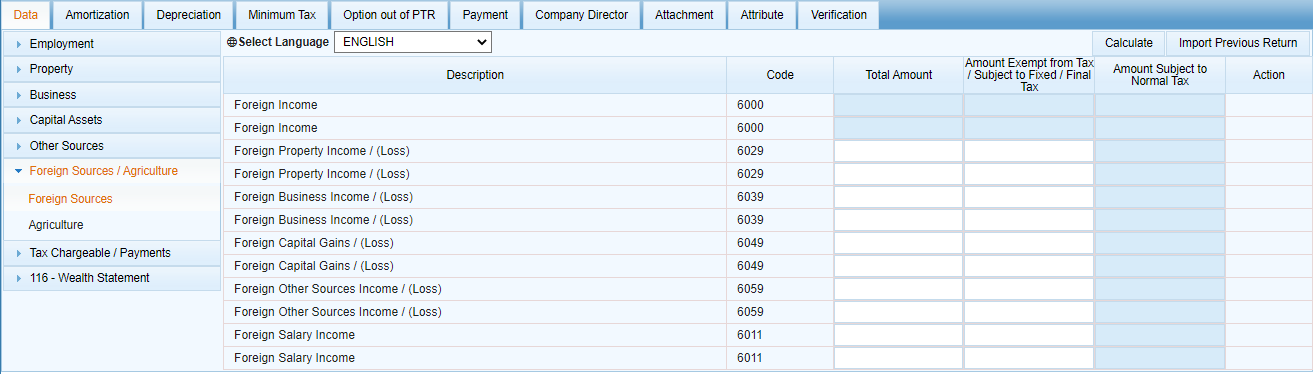The width and height of the screenshot is (1313, 374).
Task: Focus exempt amount field of second Foreign Business Income row
Action: (x=1029, y=220)
